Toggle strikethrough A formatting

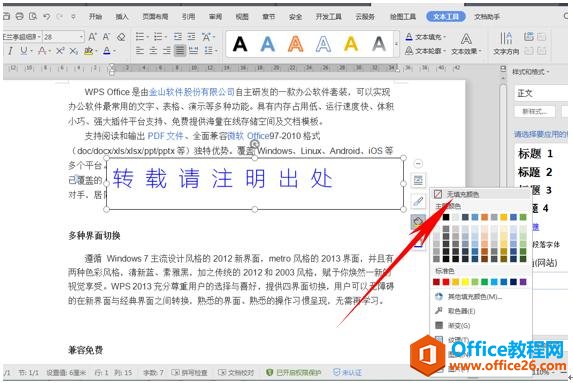42,51
